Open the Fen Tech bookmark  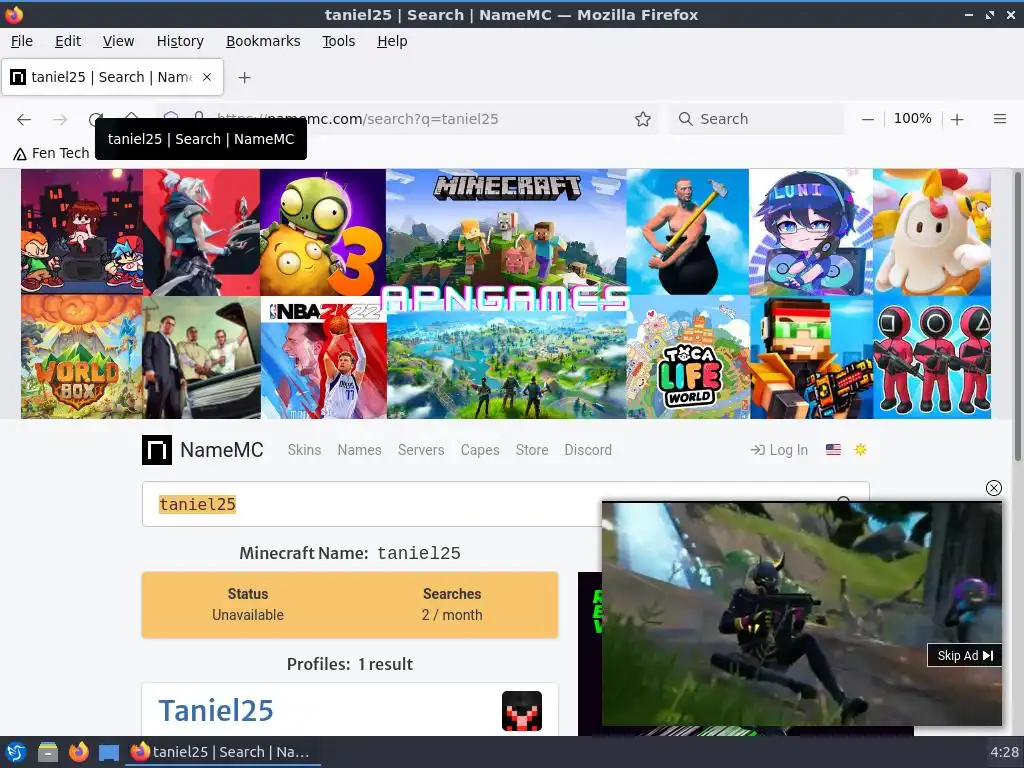coord(52,153)
